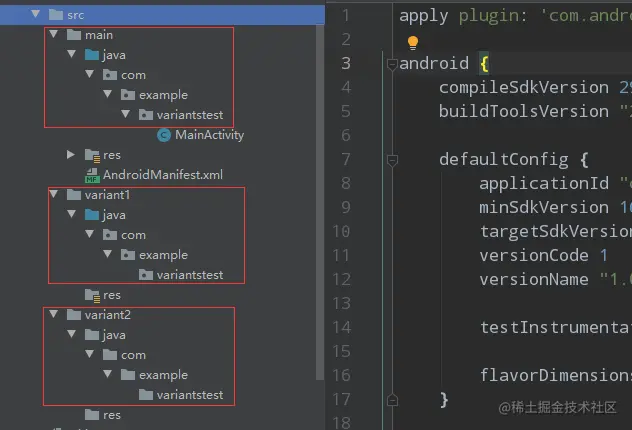Click 'applicationId' in the editor
632x430 pixels.
544,183
